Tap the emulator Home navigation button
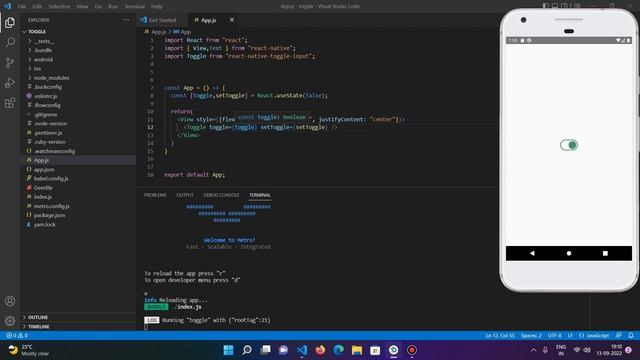Image resolution: width=640 pixels, height=360 pixels. coord(569,253)
